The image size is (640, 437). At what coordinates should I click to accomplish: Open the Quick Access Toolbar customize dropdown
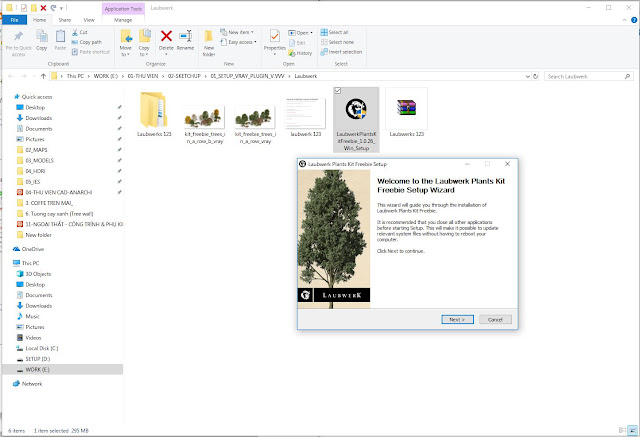coord(62,8)
